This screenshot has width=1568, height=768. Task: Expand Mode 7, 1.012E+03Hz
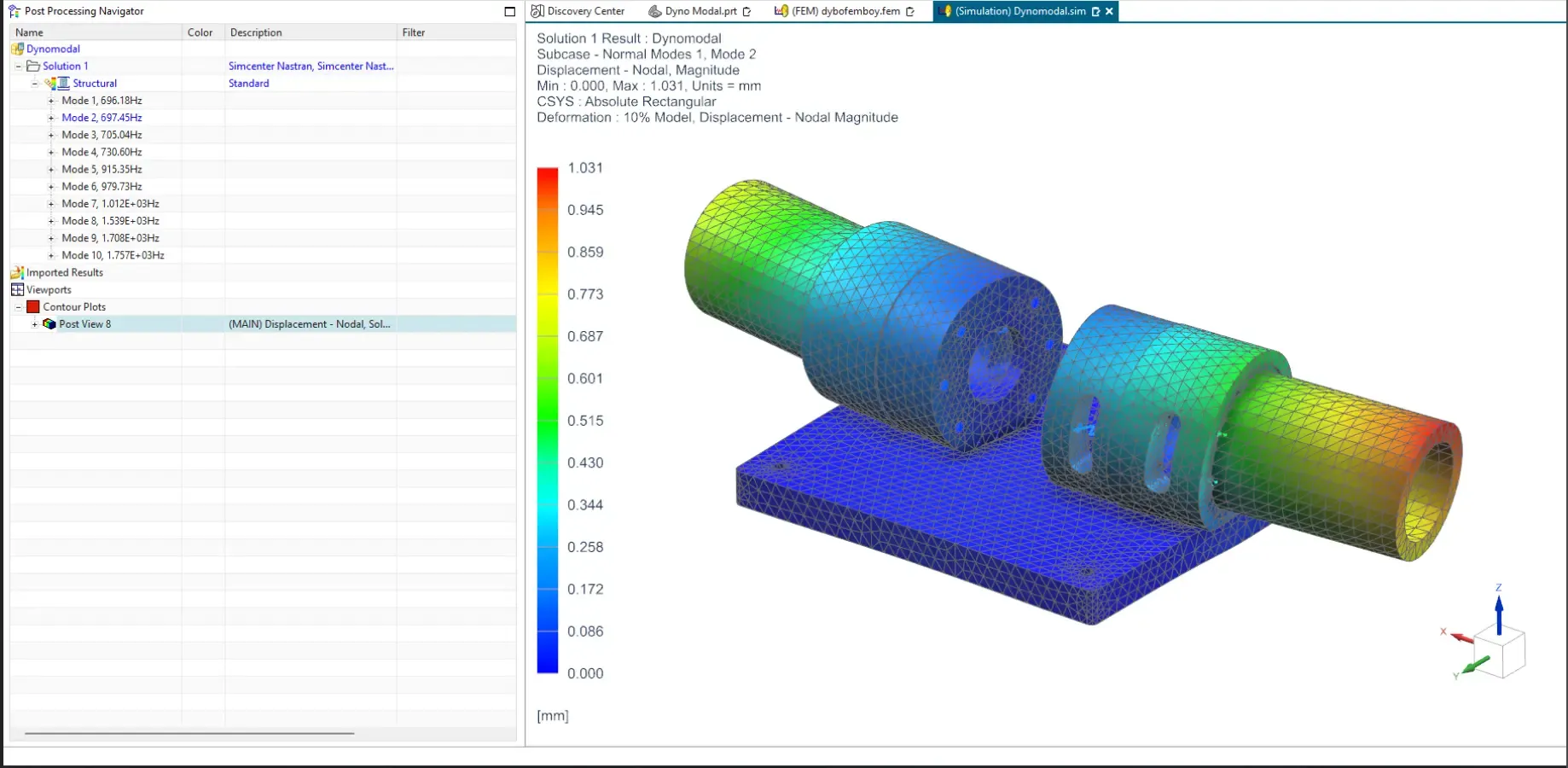(x=51, y=204)
